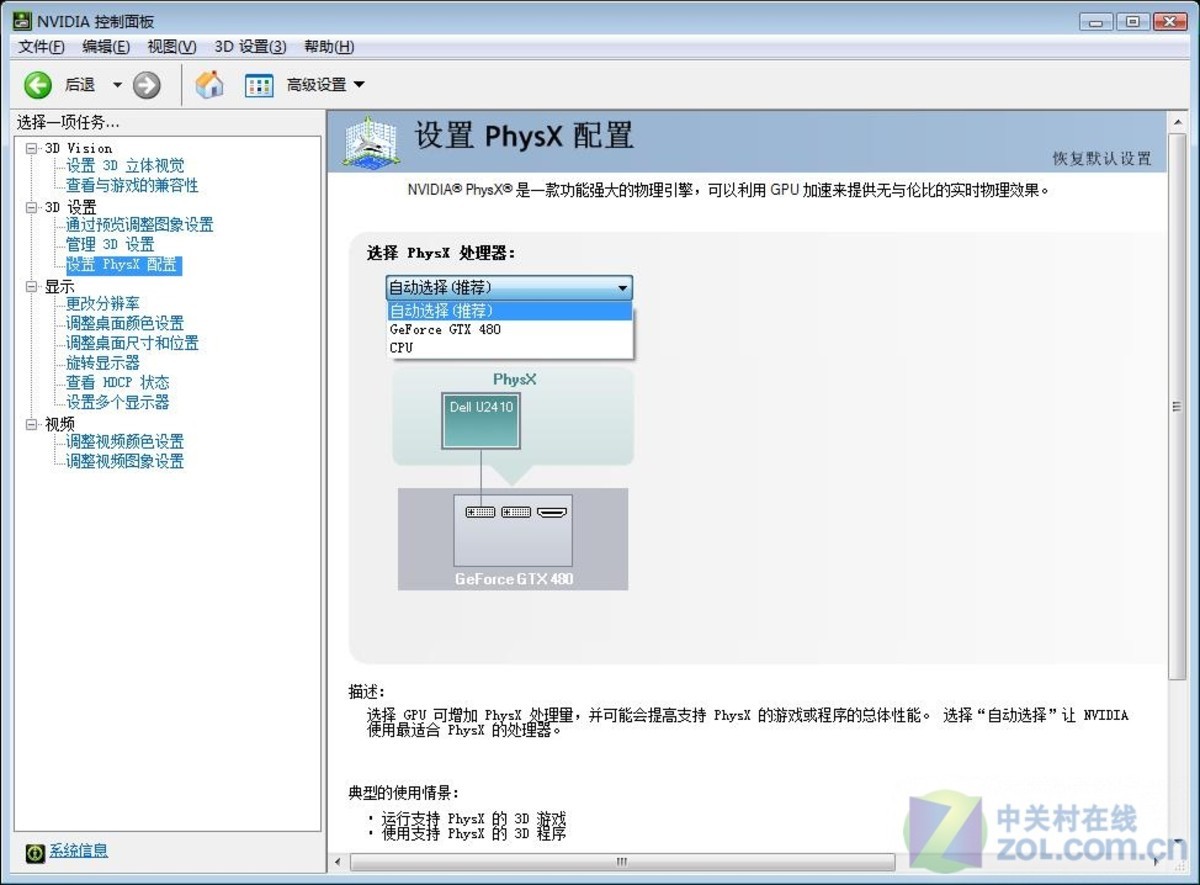Click the 恢复默认设置 link
Viewport: 1200px width, 885px height.
1102,158
